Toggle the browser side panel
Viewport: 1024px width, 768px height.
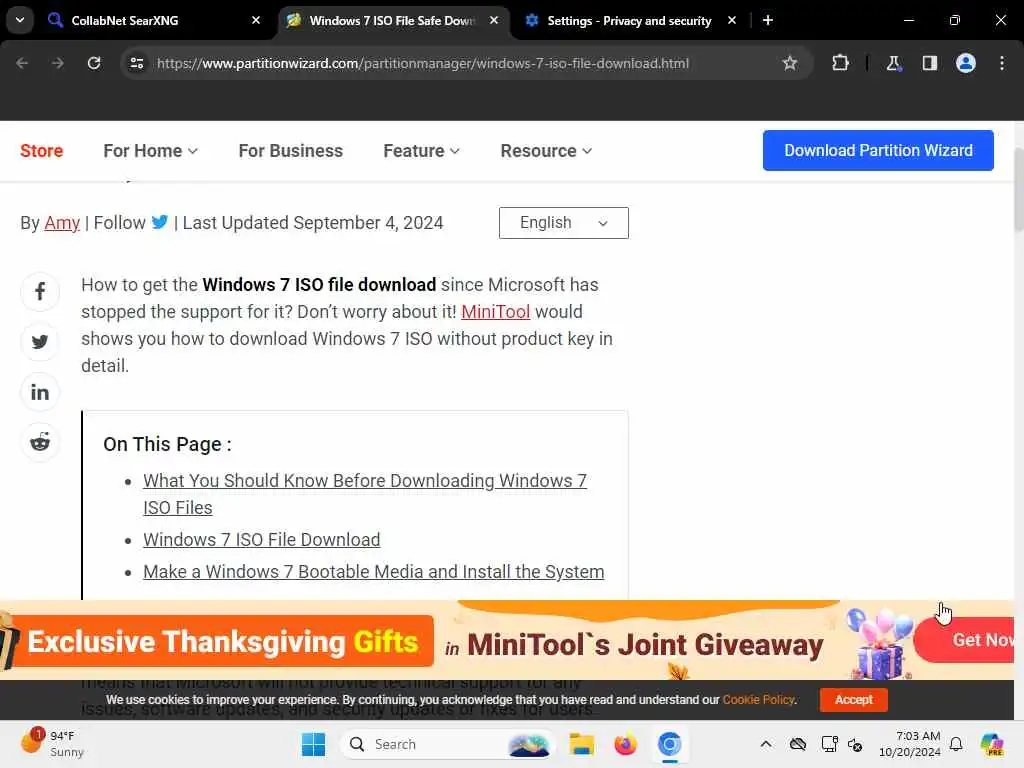pos(929,63)
